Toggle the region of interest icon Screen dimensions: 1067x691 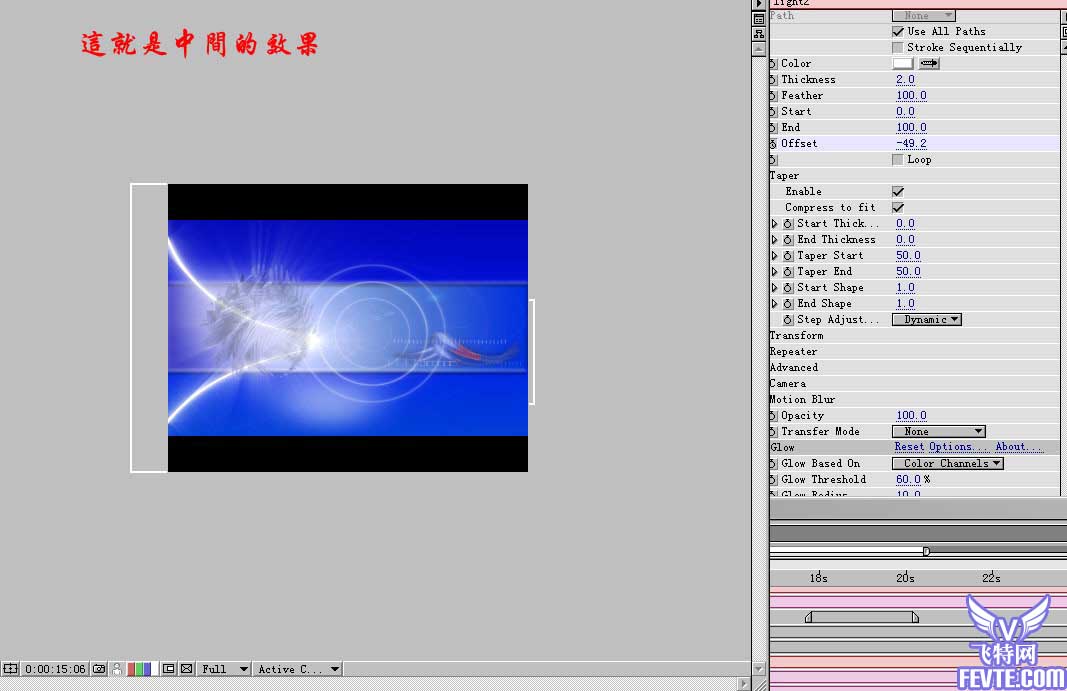pyautogui.click(x=168, y=669)
